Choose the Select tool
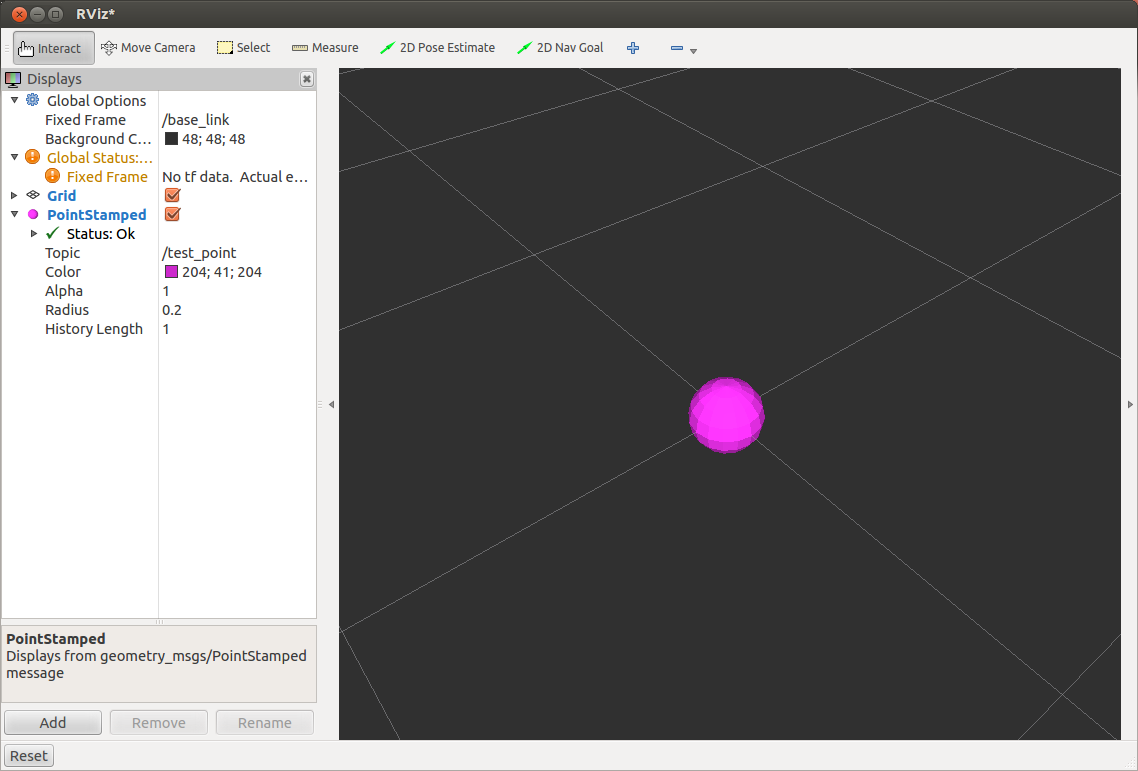 [x=244, y=48]
